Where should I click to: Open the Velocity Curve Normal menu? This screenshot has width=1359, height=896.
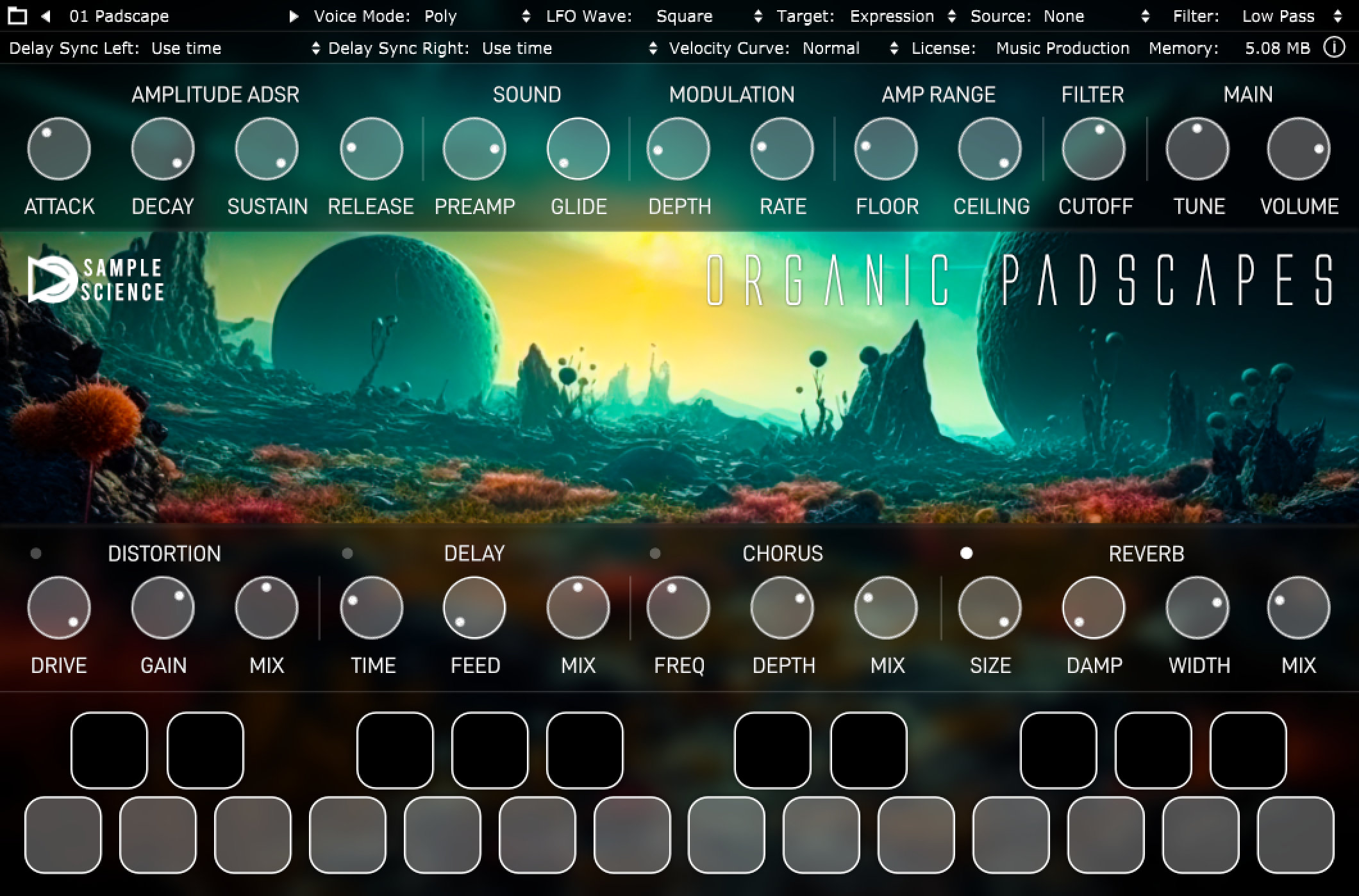[783, 48]
